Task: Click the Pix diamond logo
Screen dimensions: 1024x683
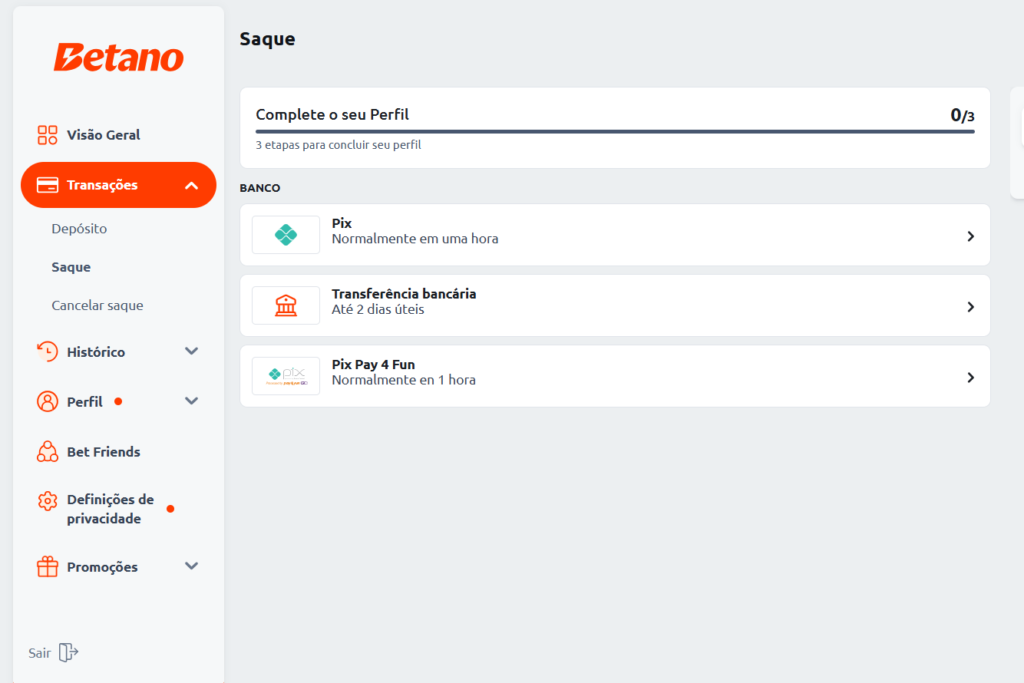Action: [x=286, y=235]
